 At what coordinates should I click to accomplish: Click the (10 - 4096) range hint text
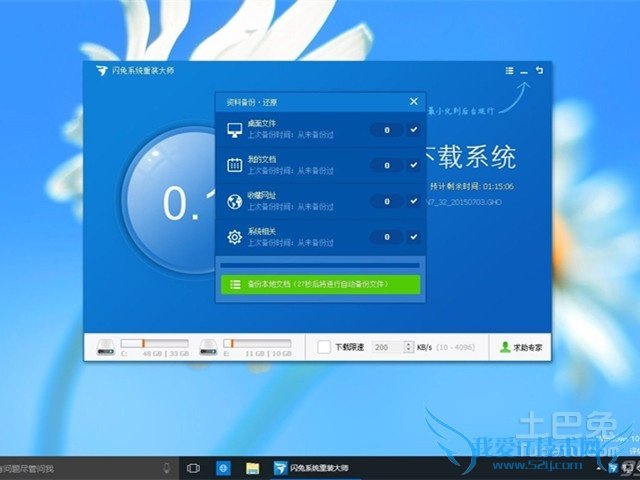455,347
